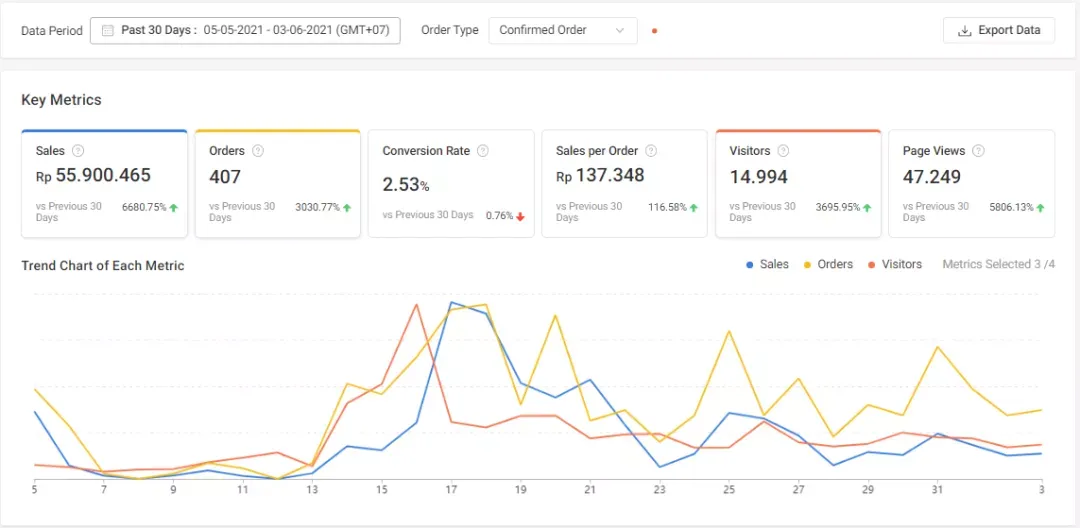Expand the Confirmed Order dropdown arrow
This screenshot has width=1080, height=528.
tap(621, 30)
